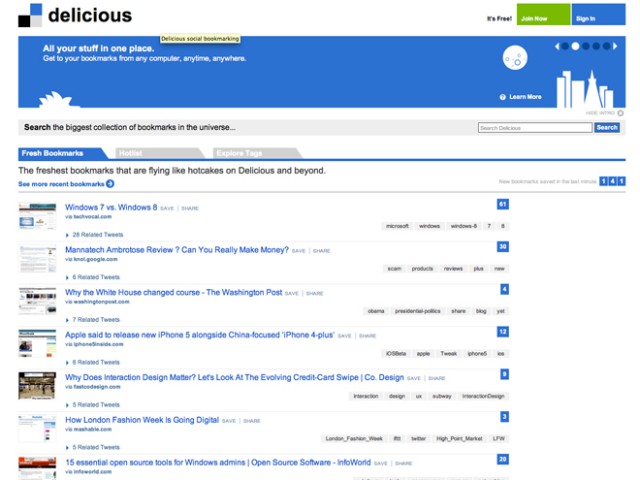The height and width of the screenshot is (480, 640).
Task: Share the Washington Post bookmark
Action: click(314, 293)
